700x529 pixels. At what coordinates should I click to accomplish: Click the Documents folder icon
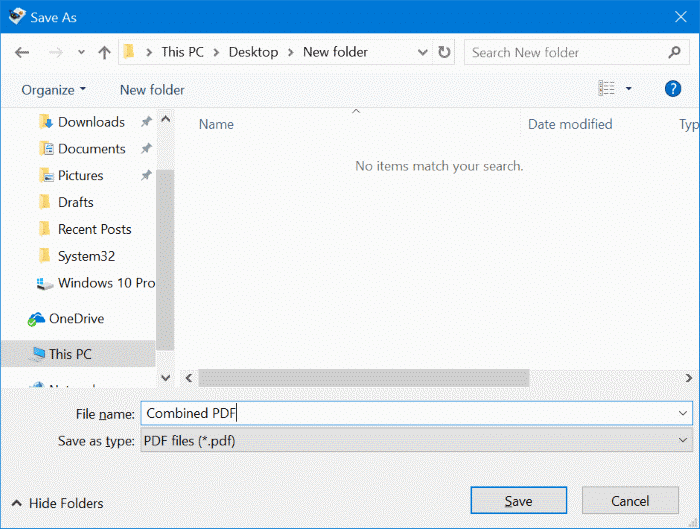coord(46,148)
